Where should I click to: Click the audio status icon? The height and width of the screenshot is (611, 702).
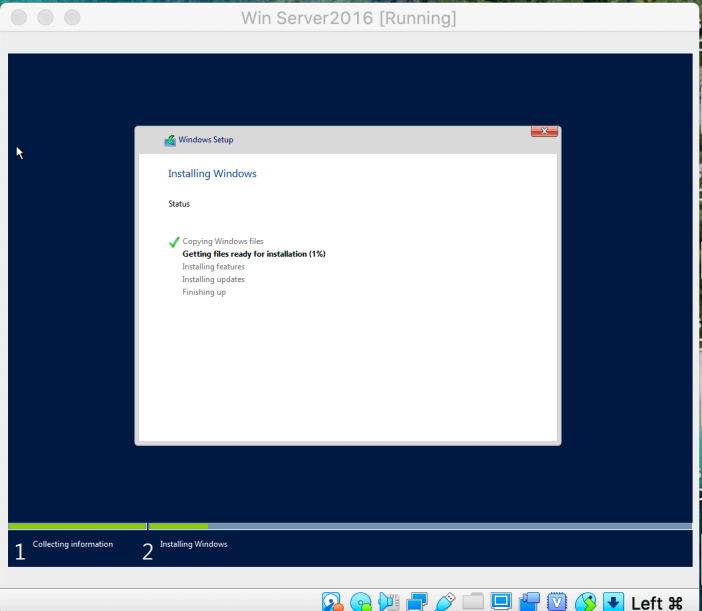389,602
